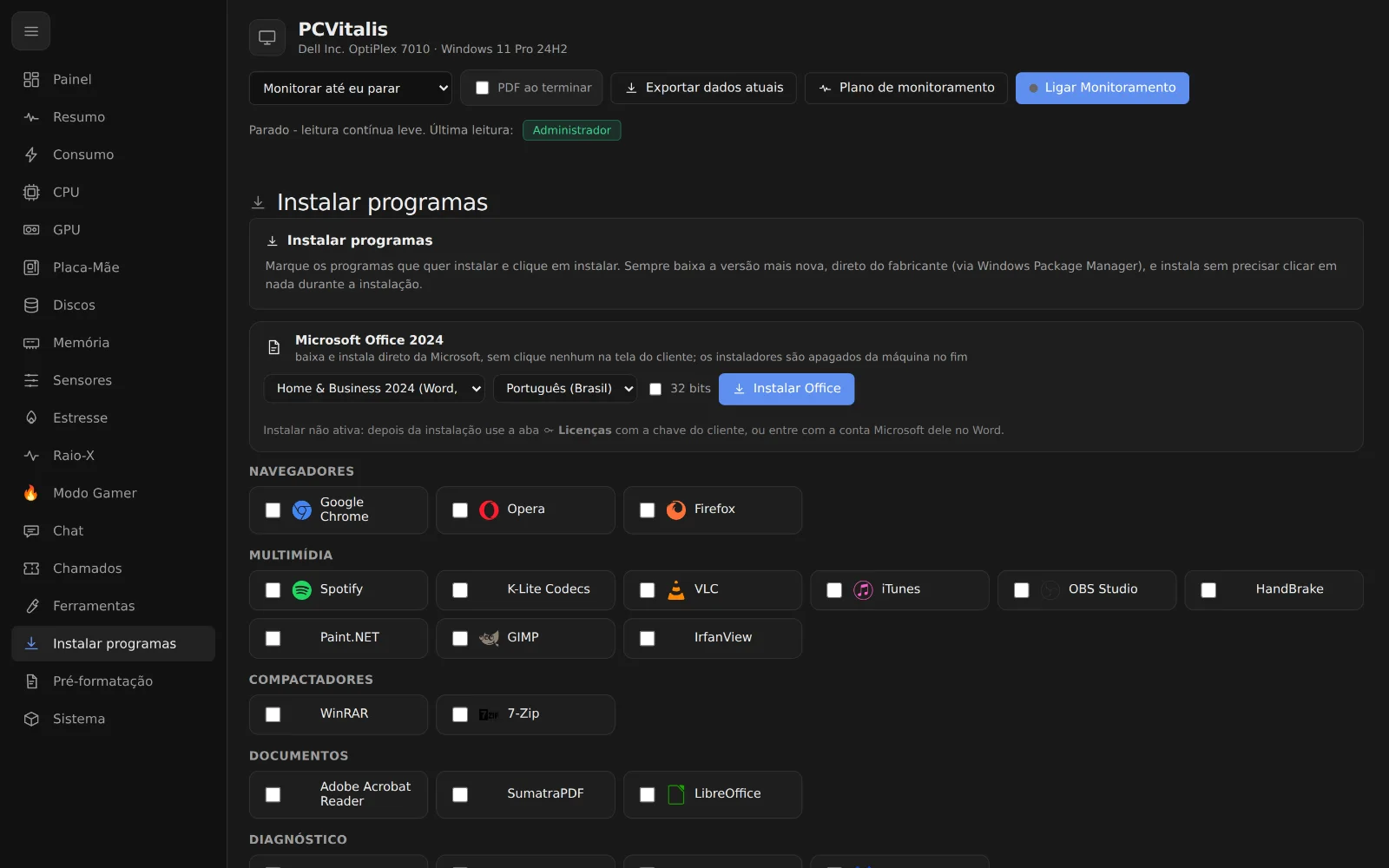This screenshot has width=1389, height=868.
Task: Click the Opera logo icon
Action: [x=489, y=510]
